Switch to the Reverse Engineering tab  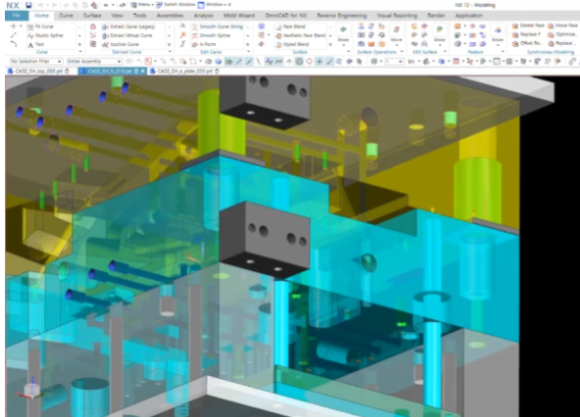(x=342, y=16)
